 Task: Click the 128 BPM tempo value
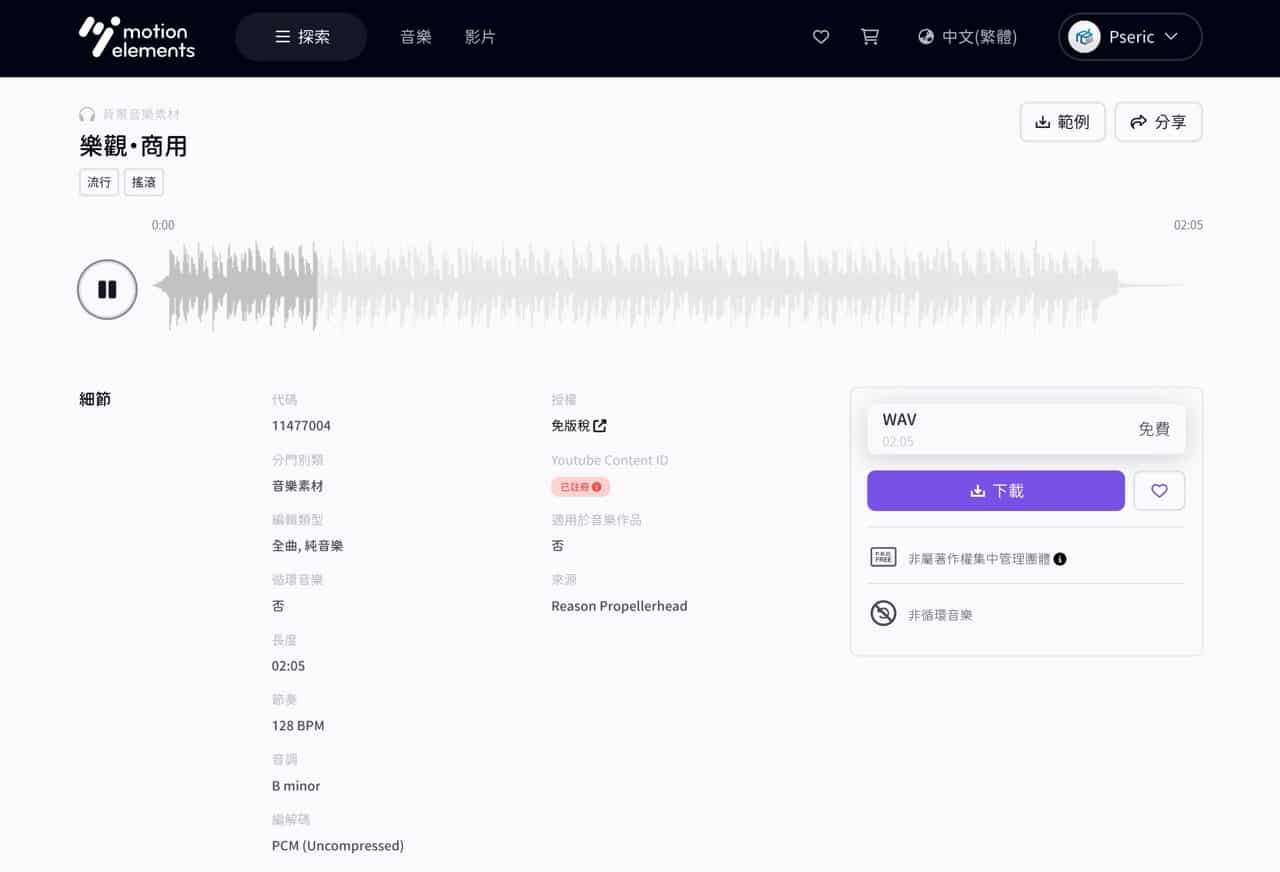pyautogui.click(x=298, y=726)
